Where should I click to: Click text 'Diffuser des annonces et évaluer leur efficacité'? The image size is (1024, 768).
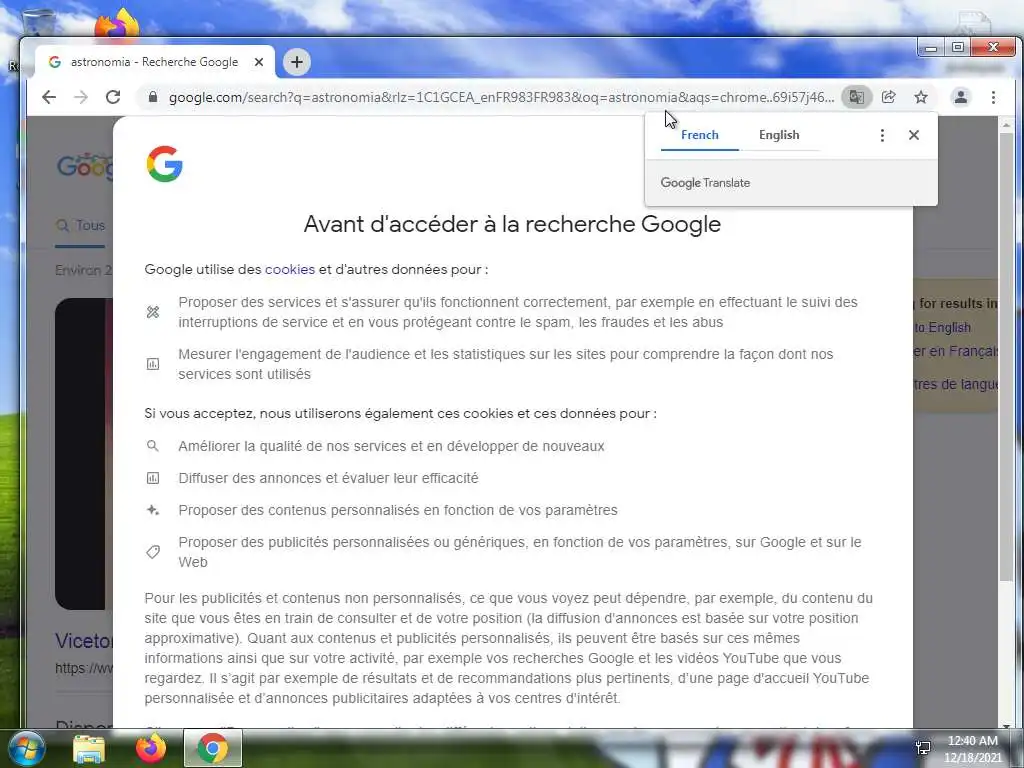pyautogui.click(x=328, y=478)
